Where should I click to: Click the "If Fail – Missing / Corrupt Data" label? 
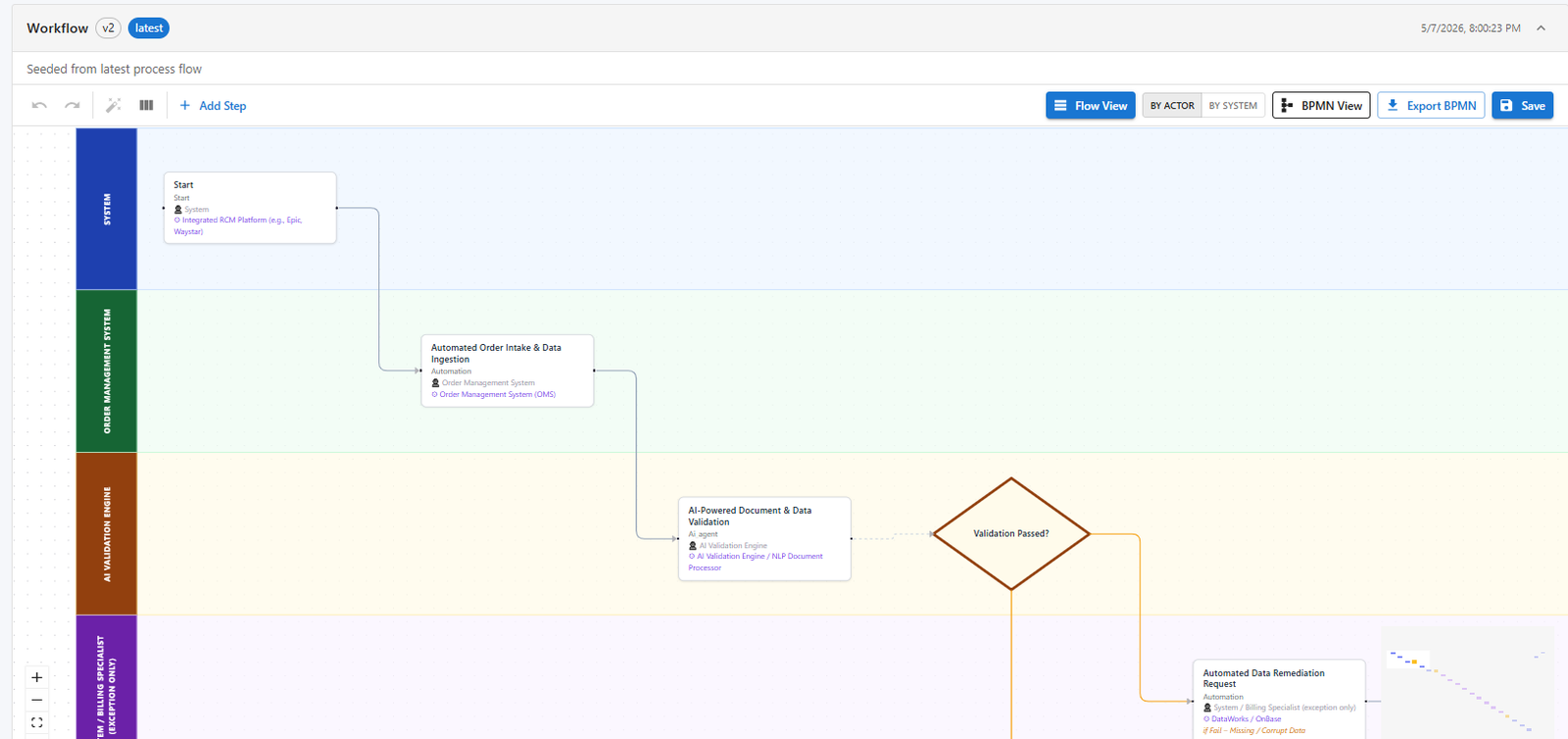click(1254, 731)
